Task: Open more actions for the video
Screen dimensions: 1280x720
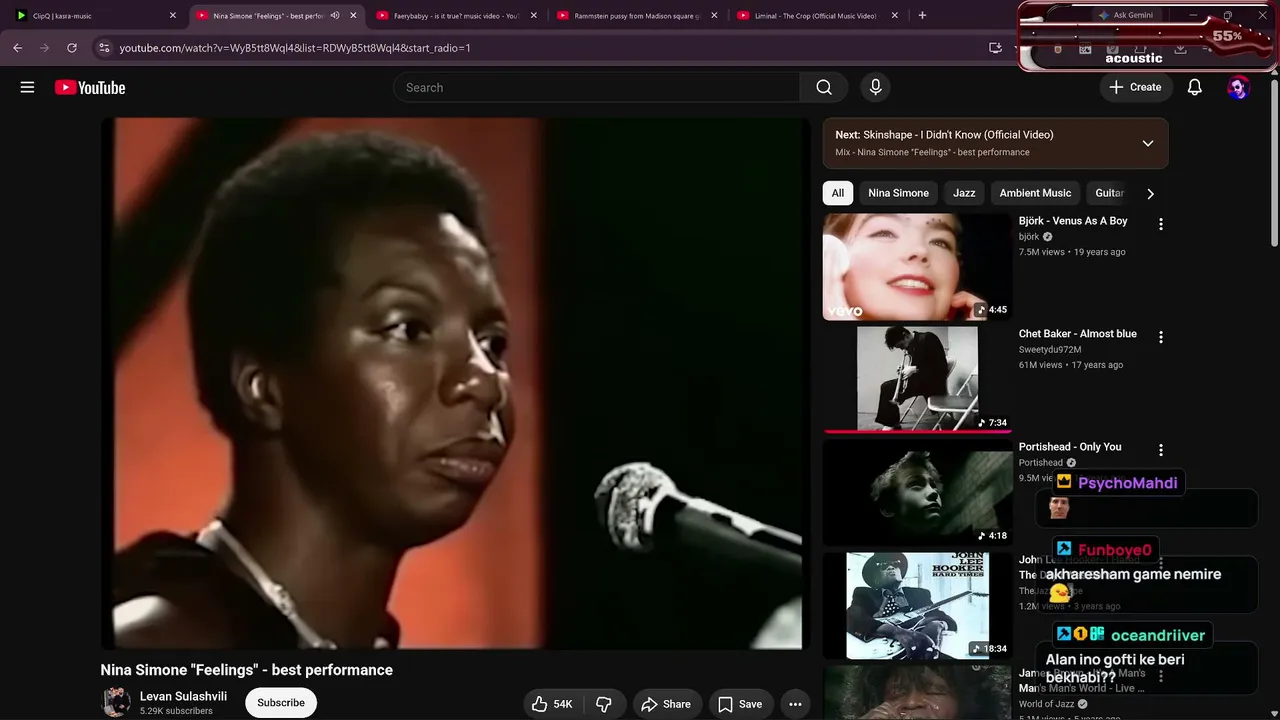Action: [795, 704]
